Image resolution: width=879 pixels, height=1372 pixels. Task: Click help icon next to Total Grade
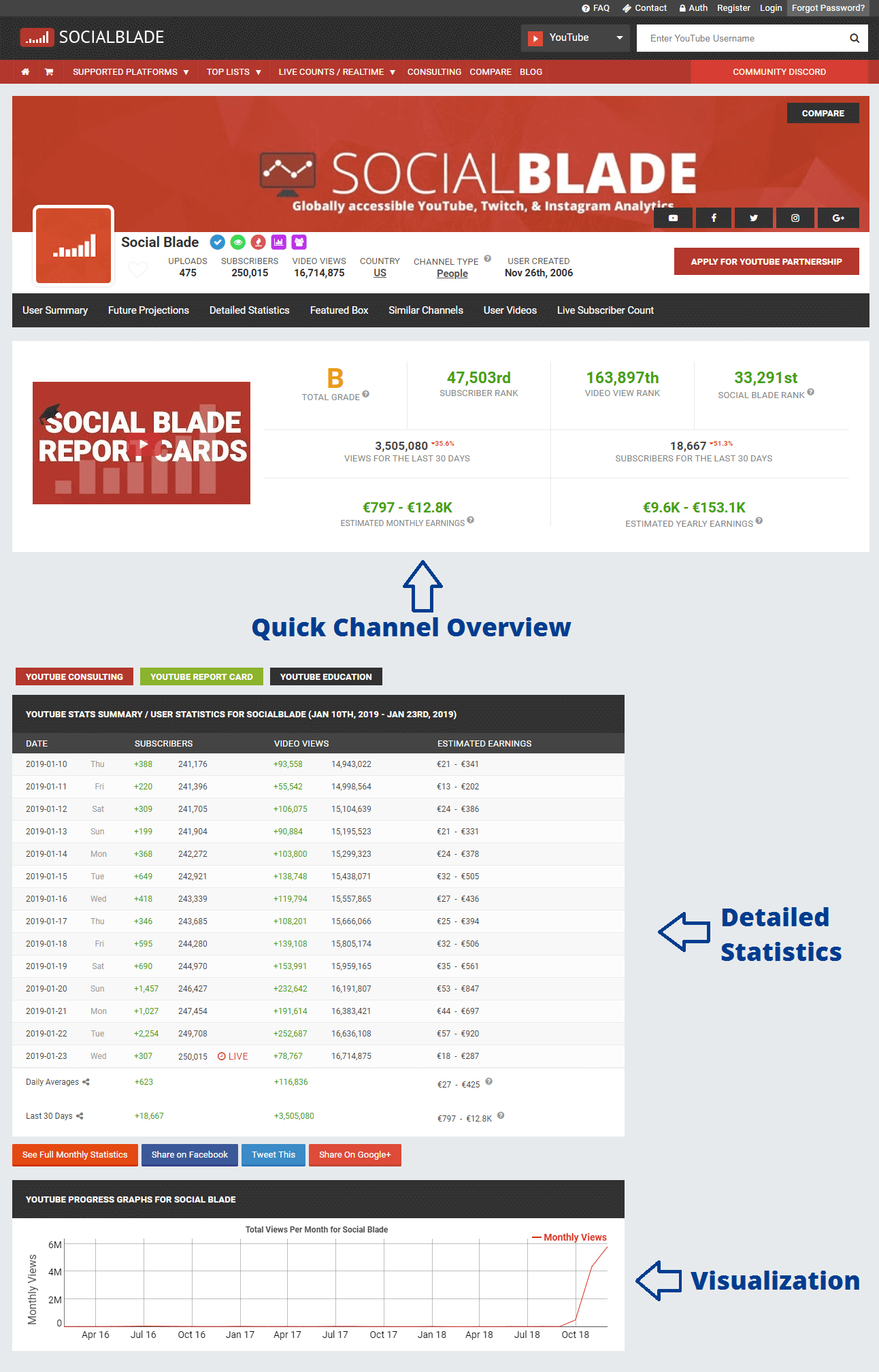pyautogui.click(x=366, y=394)
